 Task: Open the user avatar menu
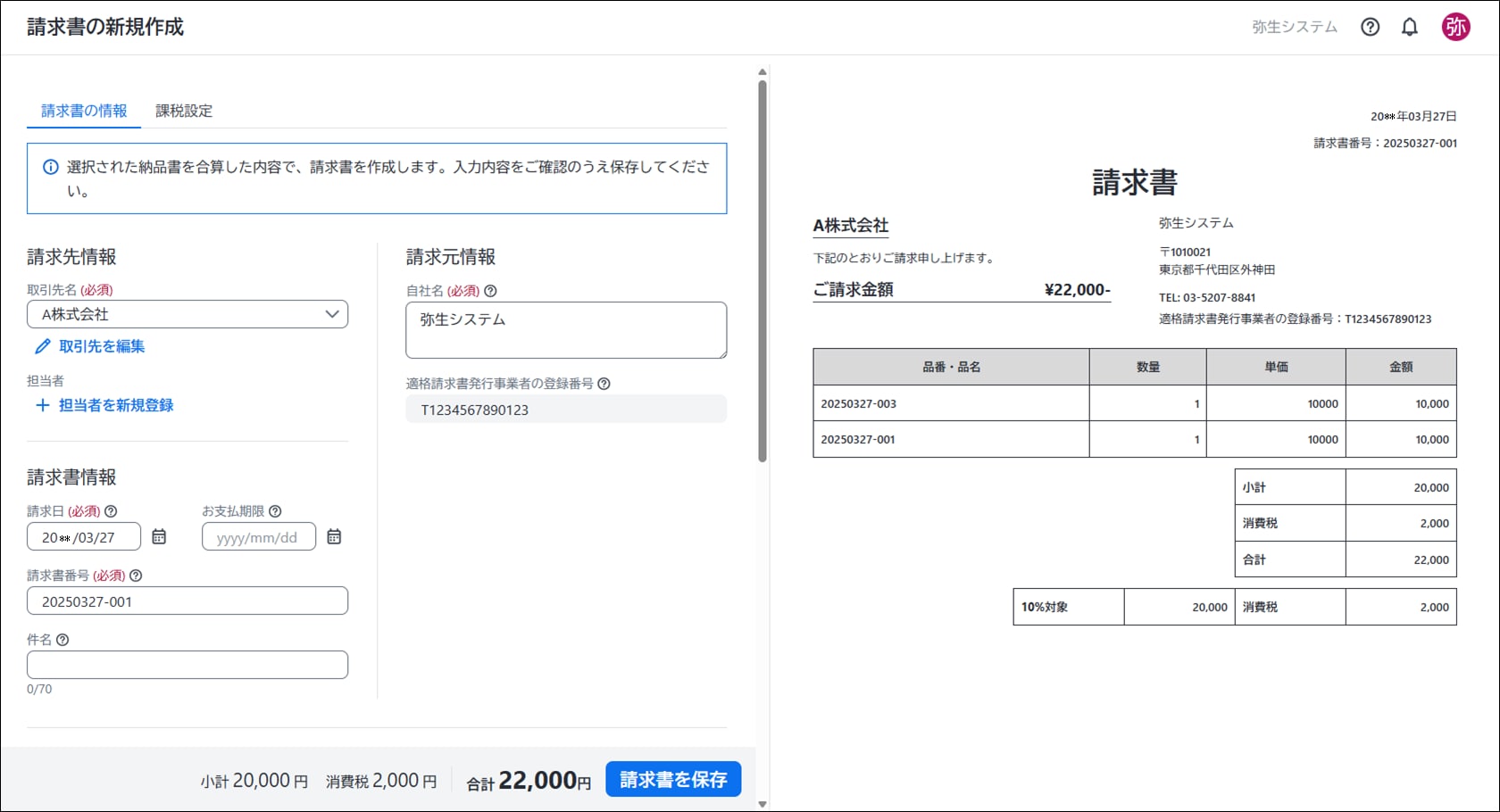[1455, 27]
